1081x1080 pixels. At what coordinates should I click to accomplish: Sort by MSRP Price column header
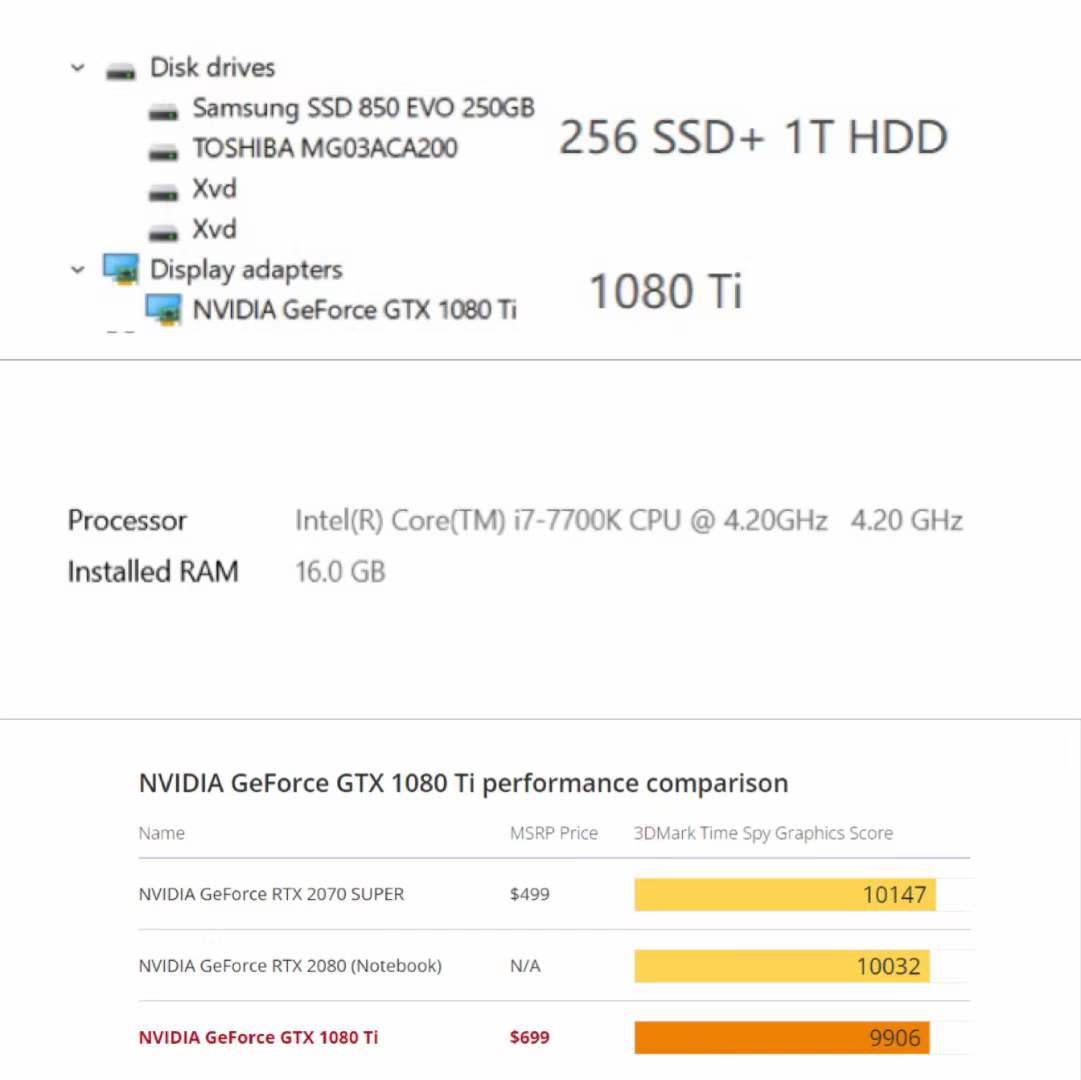click(553, 833)
